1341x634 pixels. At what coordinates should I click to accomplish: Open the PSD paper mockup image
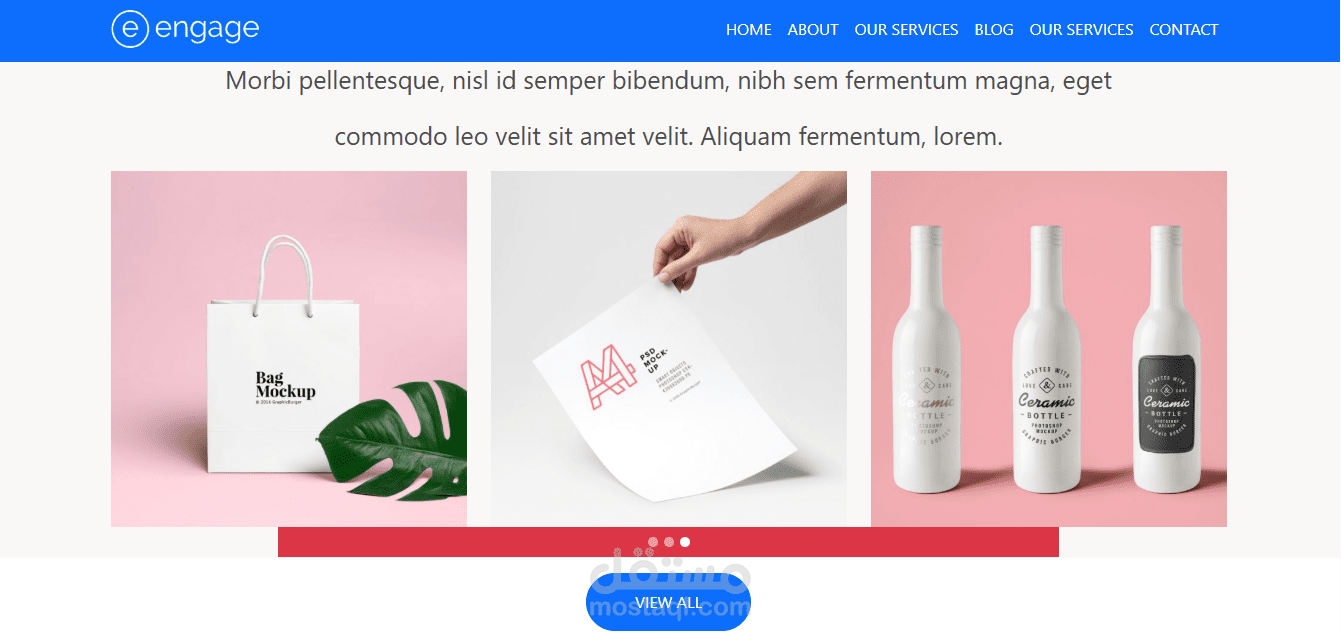[x=669, y=349]
